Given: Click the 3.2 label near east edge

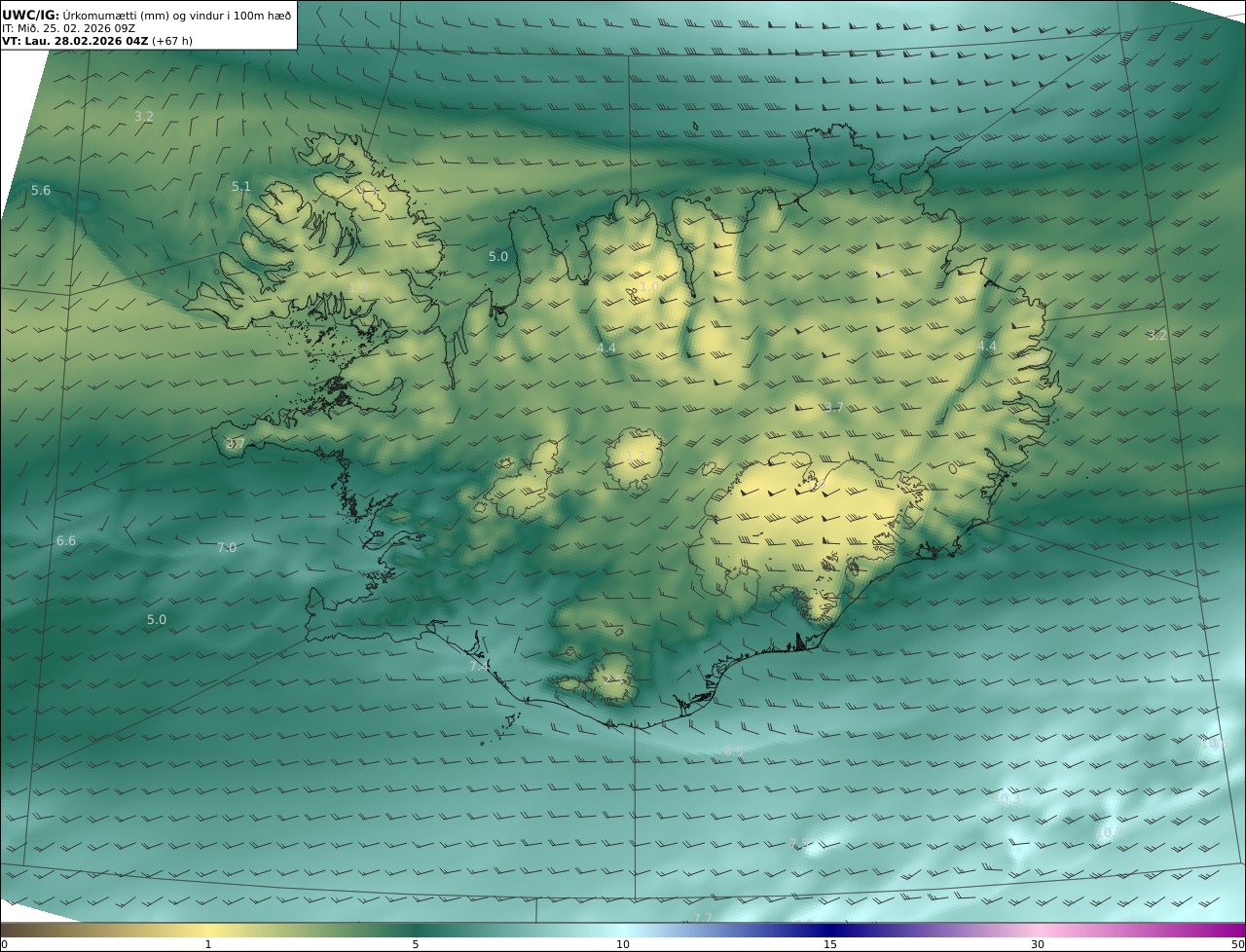Looking at the screenshot, I should point(1156,335).
